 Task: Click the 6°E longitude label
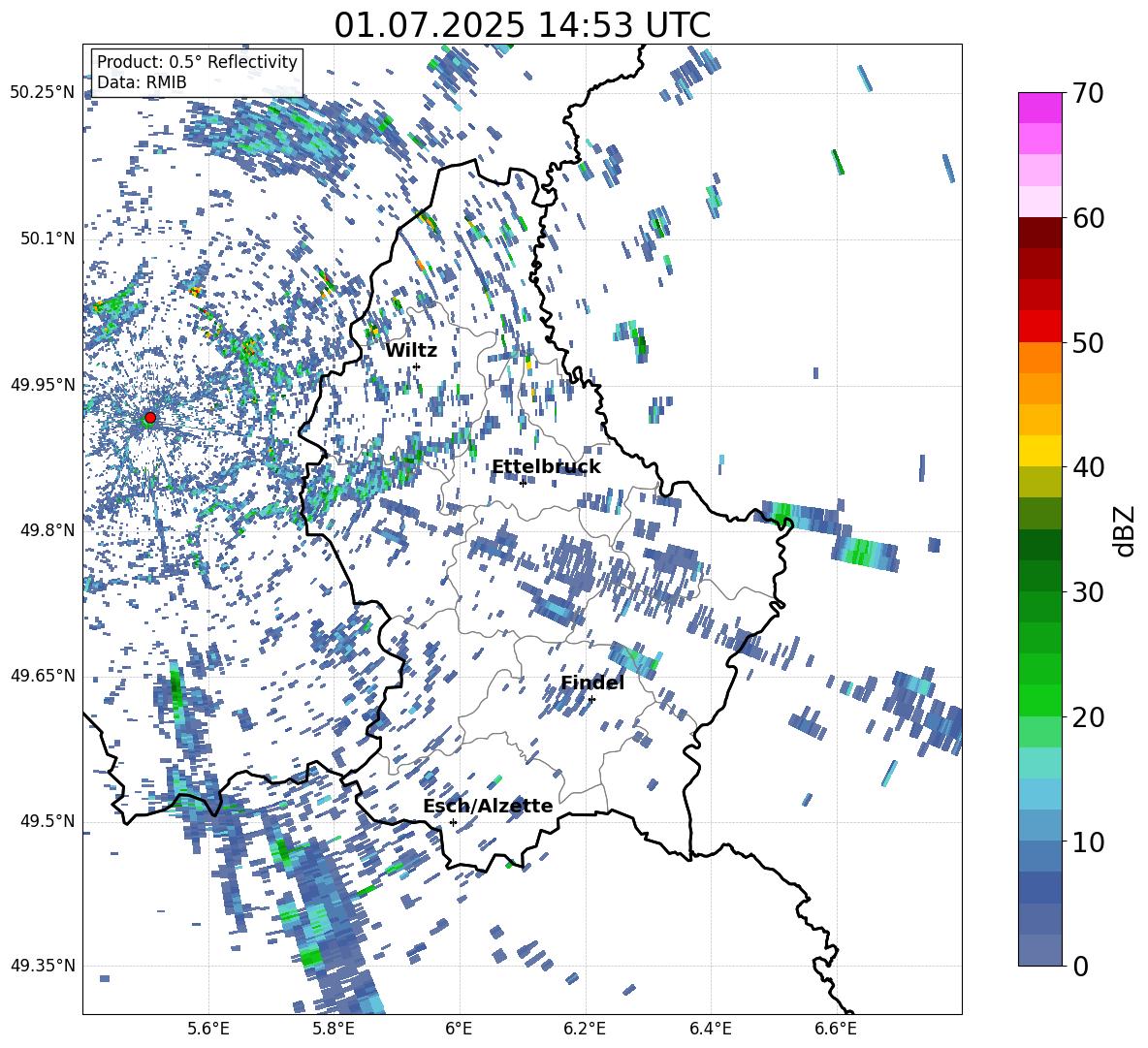pos(459,1029)
